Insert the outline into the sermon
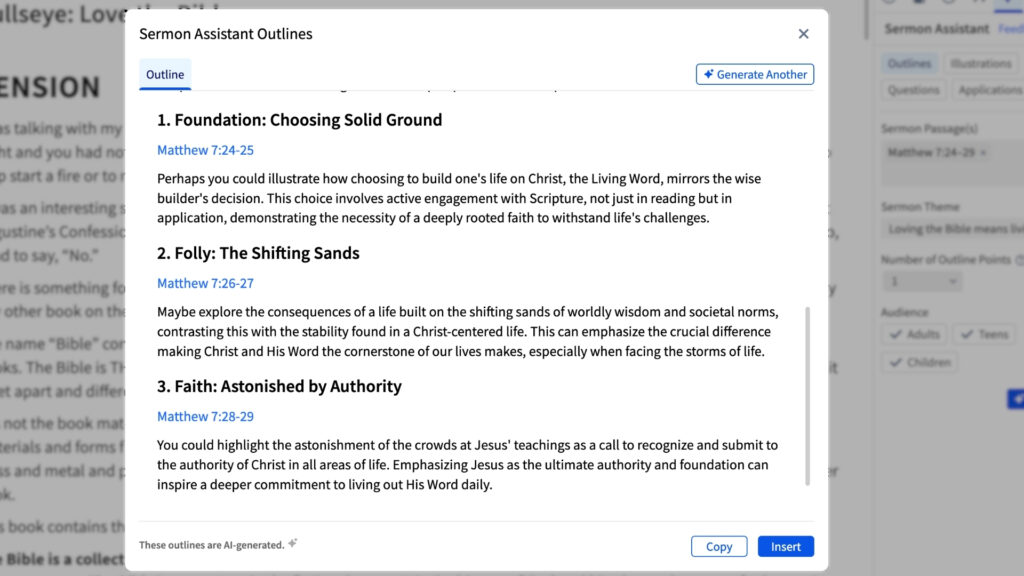1024x576 pixels. click(x=785, y=547)
